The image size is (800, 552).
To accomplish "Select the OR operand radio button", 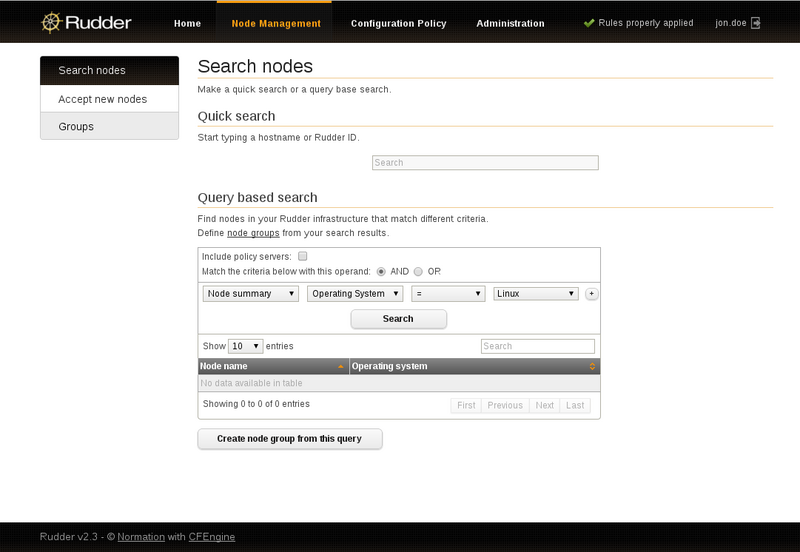I will (x=418, y=271).
